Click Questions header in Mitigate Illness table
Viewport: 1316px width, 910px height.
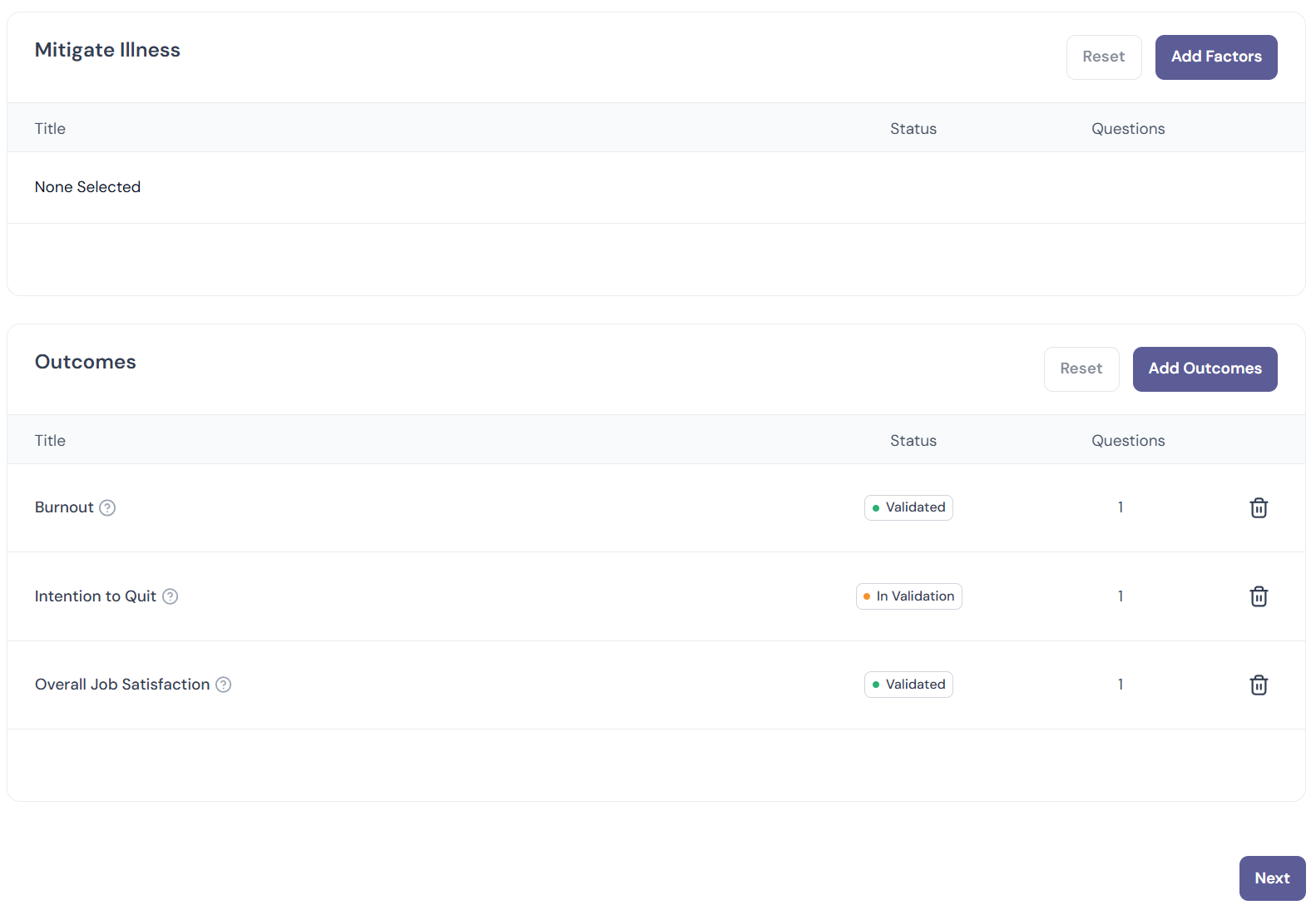pos(1128,129)
